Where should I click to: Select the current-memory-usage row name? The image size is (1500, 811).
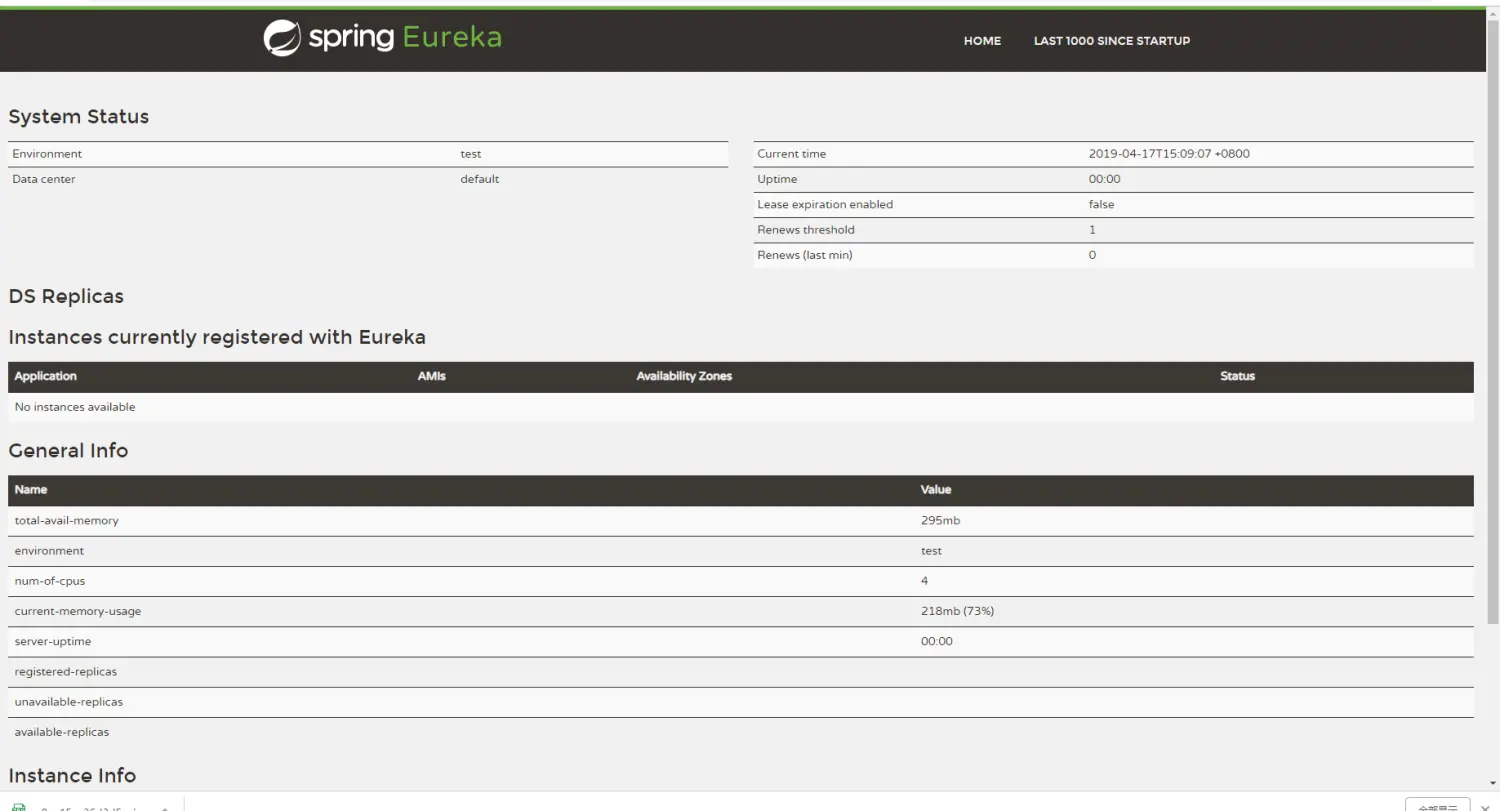(x=78, y=611)
